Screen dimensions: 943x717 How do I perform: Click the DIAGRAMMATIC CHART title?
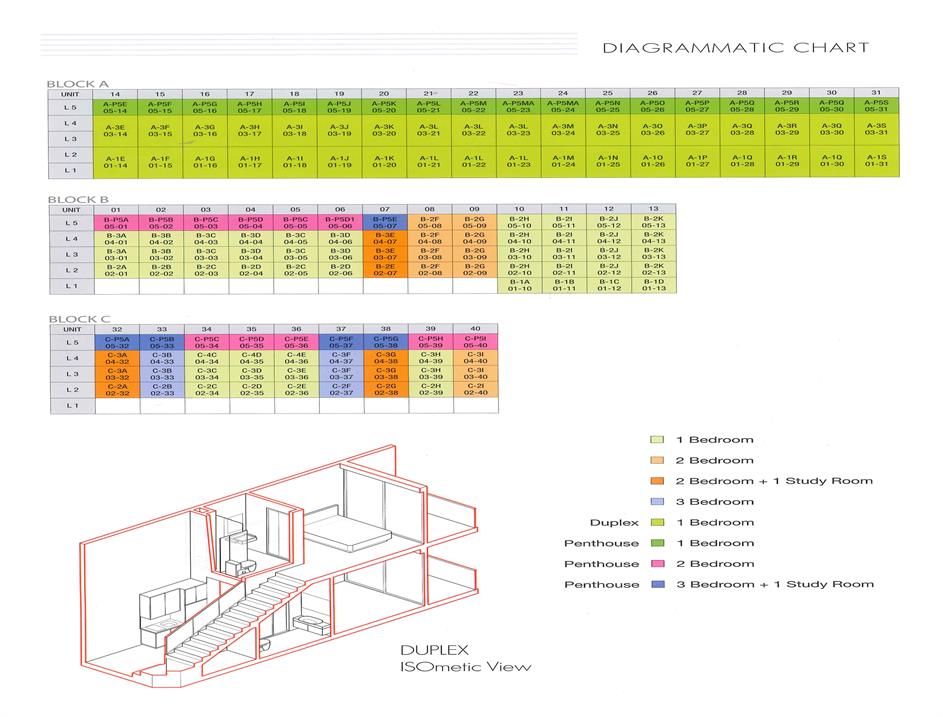tap(736, 47)
